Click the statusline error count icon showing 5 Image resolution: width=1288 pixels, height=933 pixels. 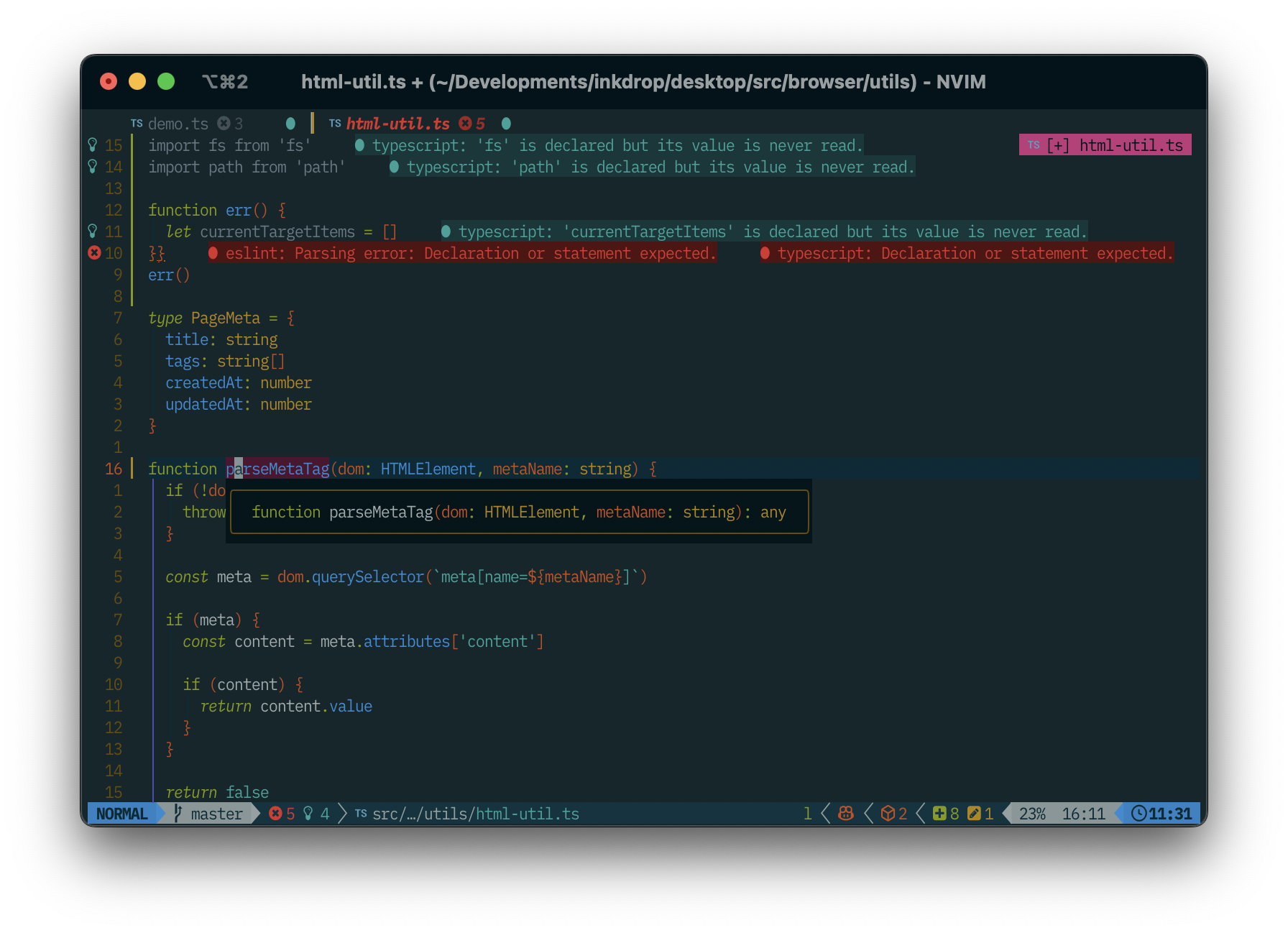click(275, 814)
